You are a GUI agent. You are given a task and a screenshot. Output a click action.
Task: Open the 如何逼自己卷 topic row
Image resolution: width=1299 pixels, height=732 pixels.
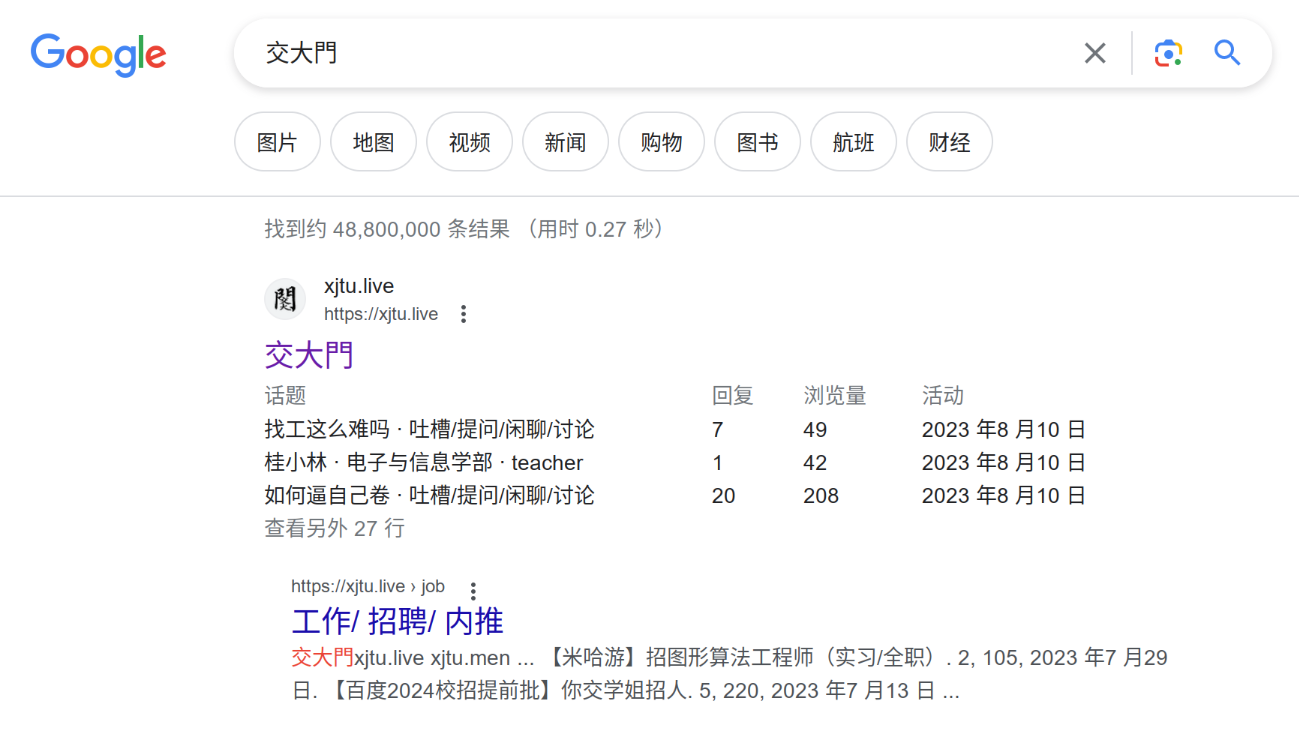pos(326,495)
